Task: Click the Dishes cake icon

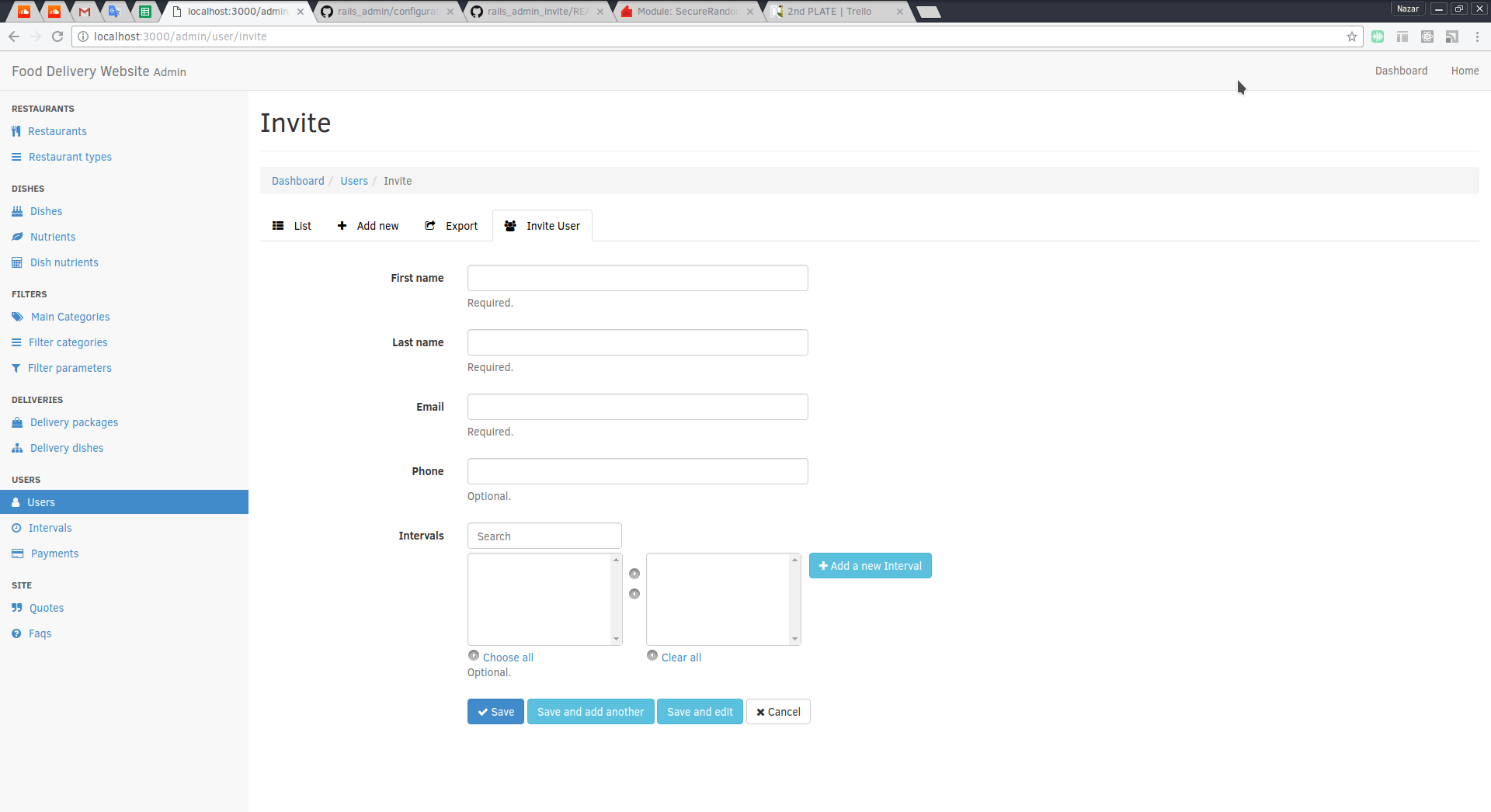Action: [17, 211]
